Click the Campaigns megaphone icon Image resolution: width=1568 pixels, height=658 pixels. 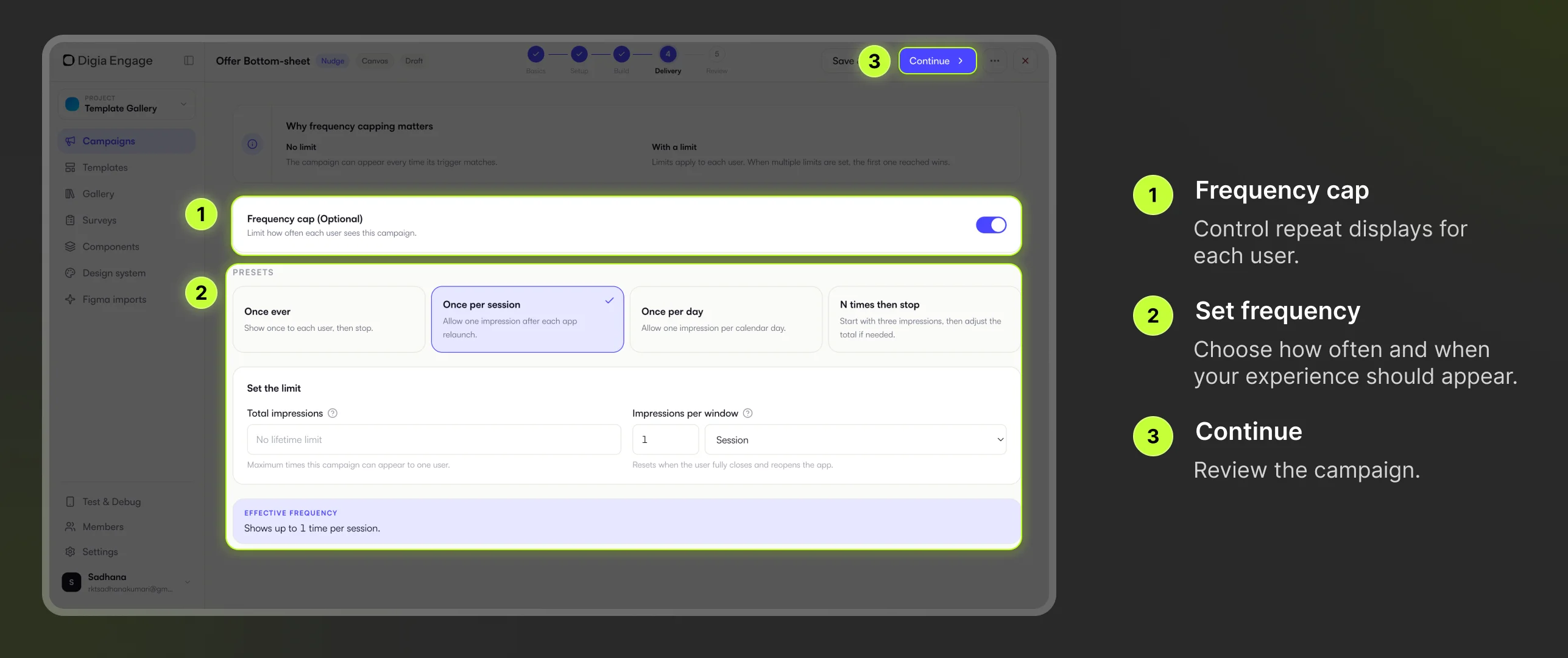tap(70, 141)
